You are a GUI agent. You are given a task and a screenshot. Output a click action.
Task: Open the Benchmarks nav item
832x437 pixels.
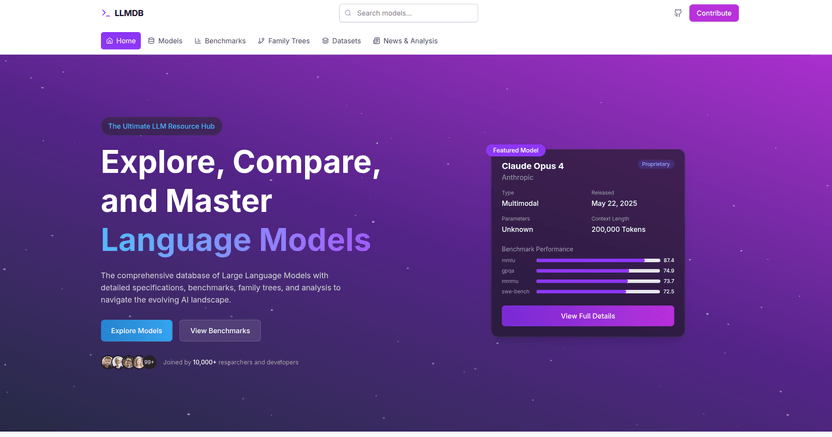tap(220, 41)
